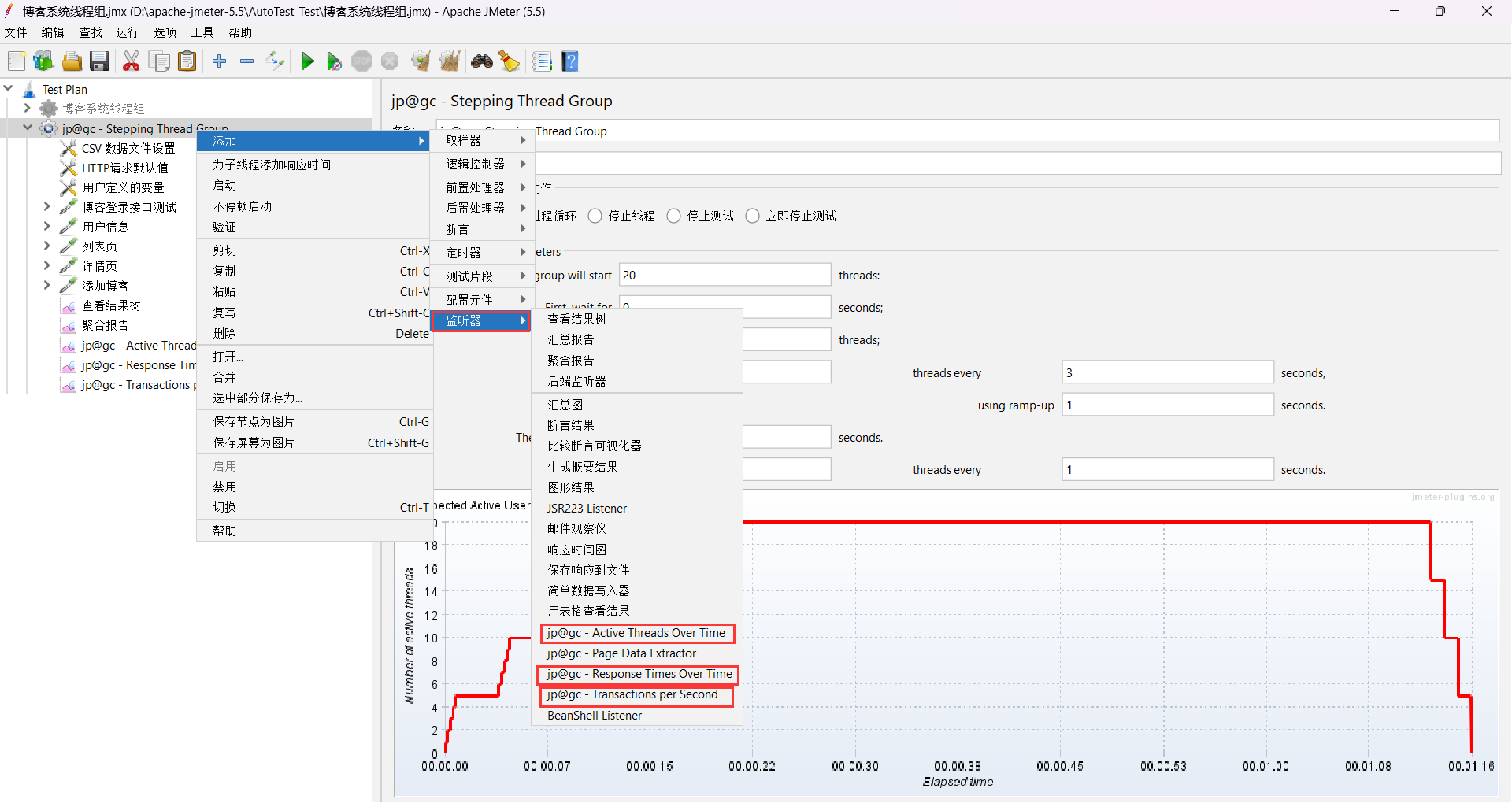Click the grey Stop icon

tap(362, 61)
